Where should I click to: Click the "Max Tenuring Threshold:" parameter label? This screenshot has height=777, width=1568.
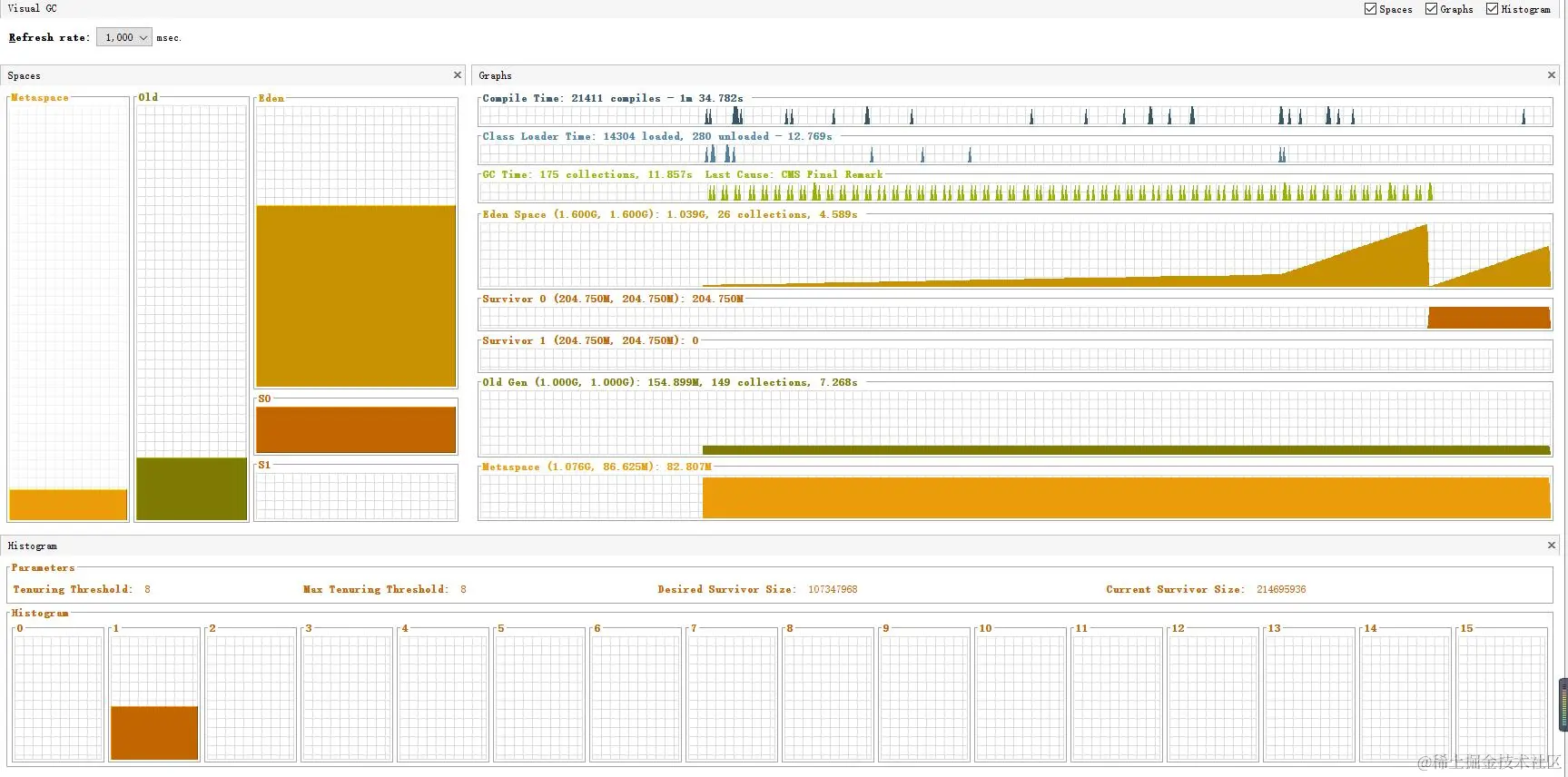375,589
